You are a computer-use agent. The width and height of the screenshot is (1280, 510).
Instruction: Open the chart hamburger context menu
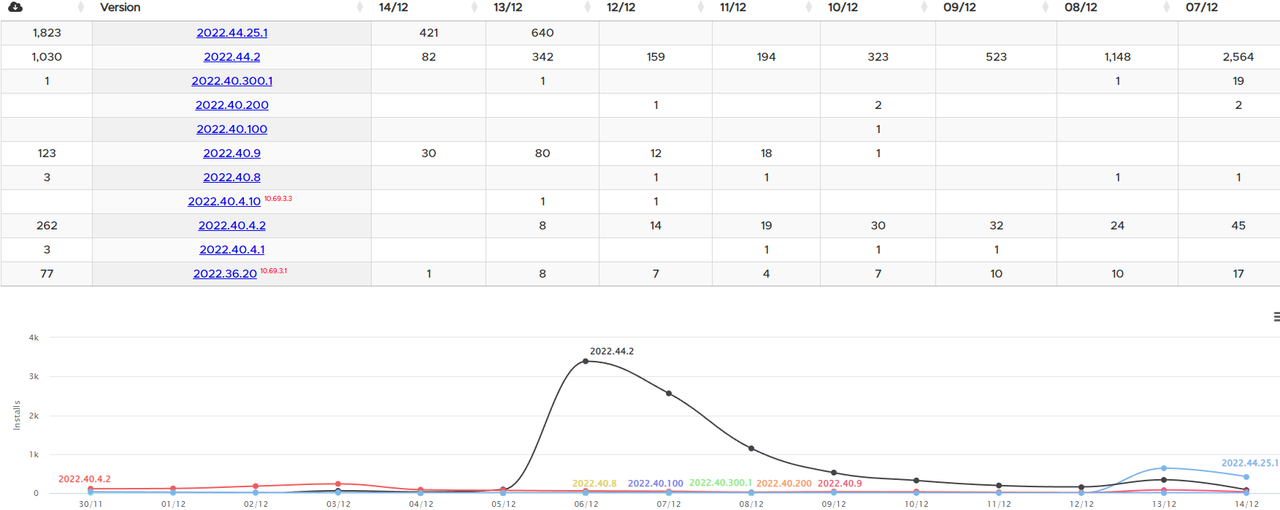1276,317
